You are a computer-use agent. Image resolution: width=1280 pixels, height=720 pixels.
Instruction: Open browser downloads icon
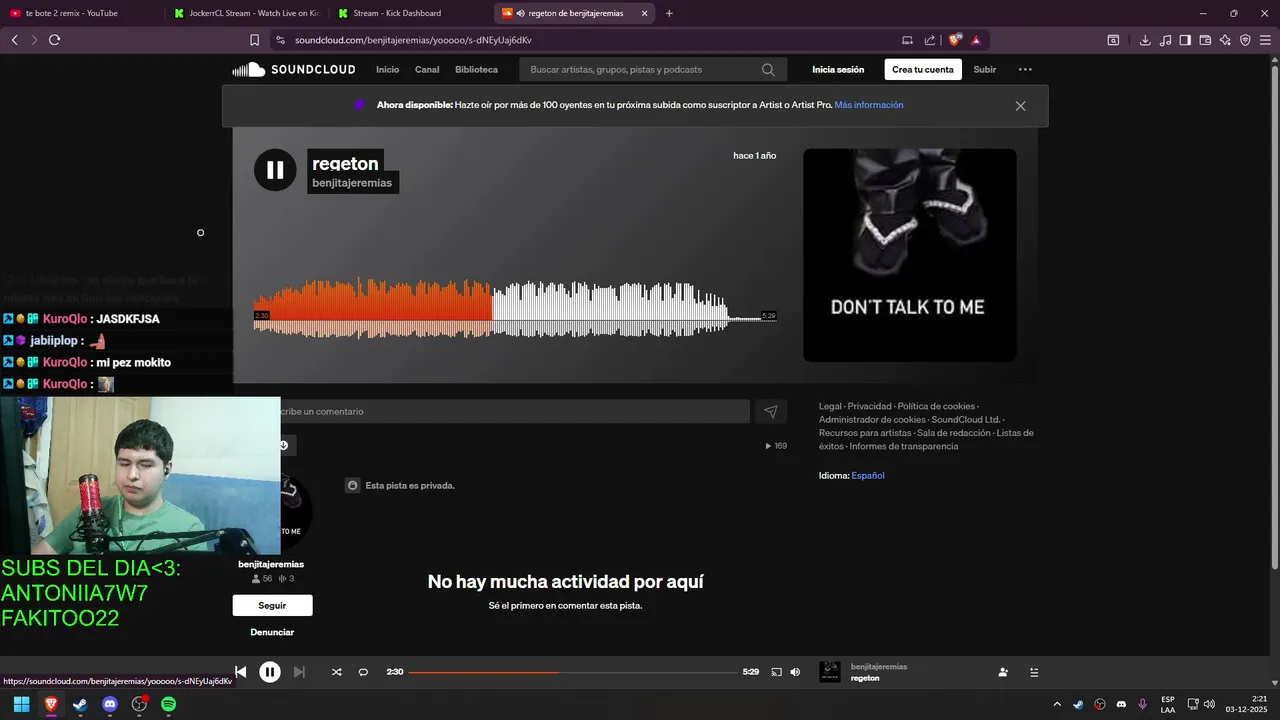pyautogui.click(x=1145, y=40)
